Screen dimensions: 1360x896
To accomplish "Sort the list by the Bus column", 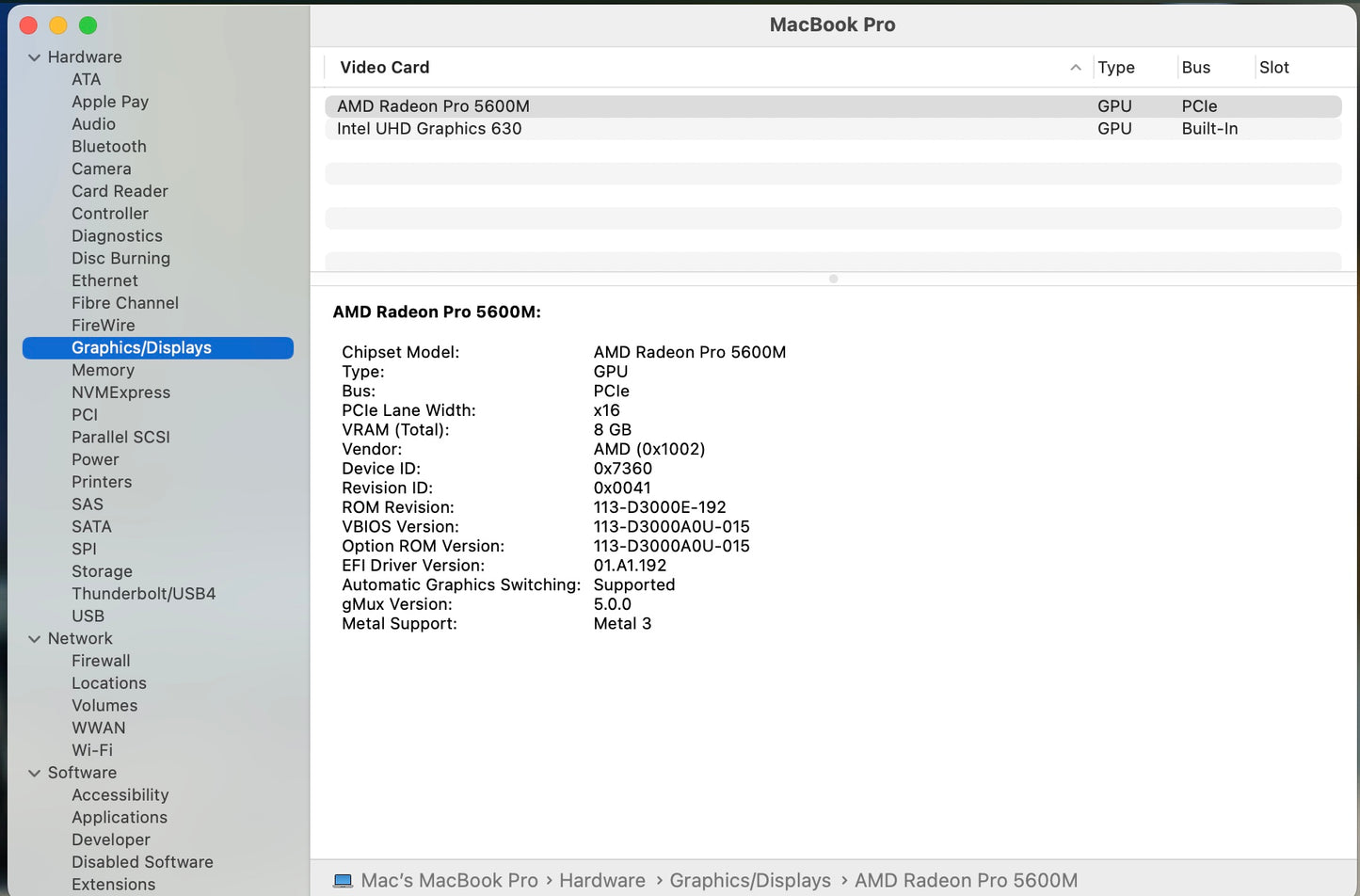I will (1195, 67).
